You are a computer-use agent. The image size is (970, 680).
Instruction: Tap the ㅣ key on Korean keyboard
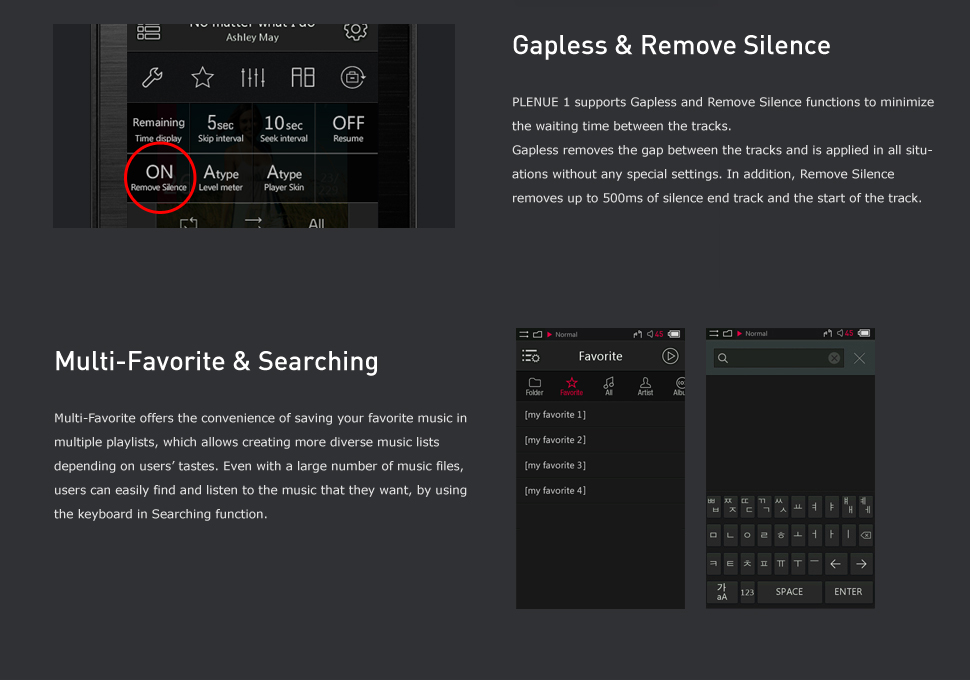(848, 535)
